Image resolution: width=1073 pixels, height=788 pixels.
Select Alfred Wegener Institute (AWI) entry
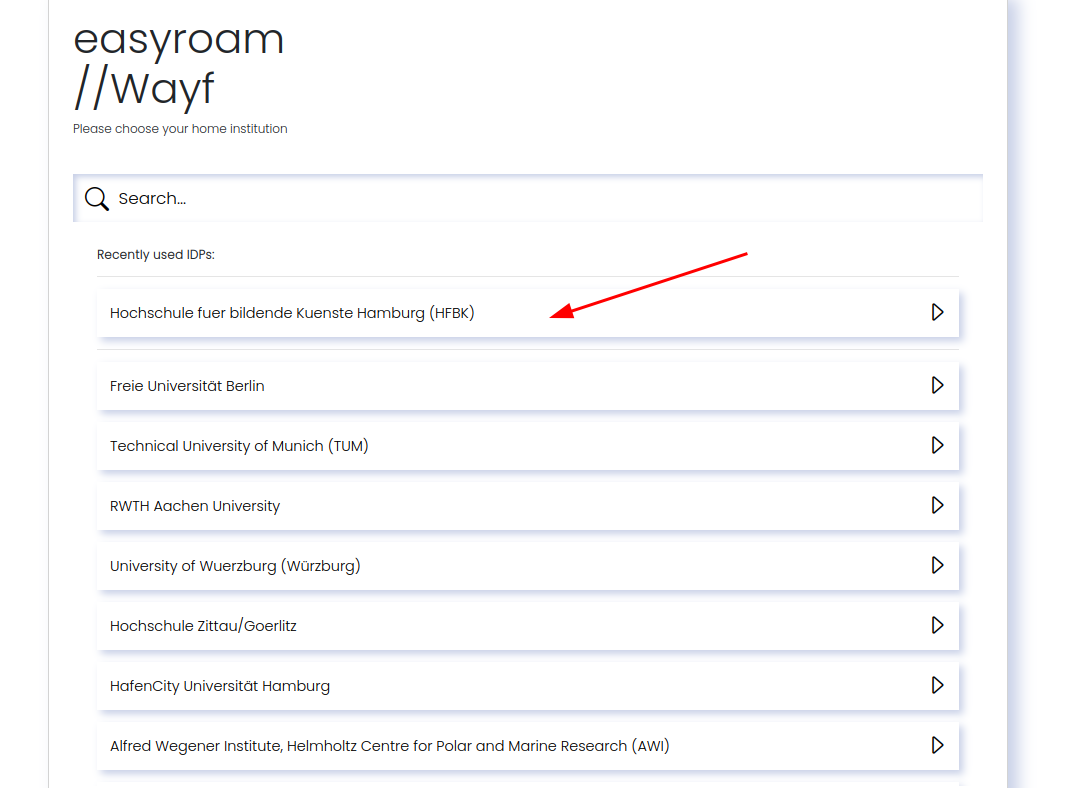click(x=528, y=746)
